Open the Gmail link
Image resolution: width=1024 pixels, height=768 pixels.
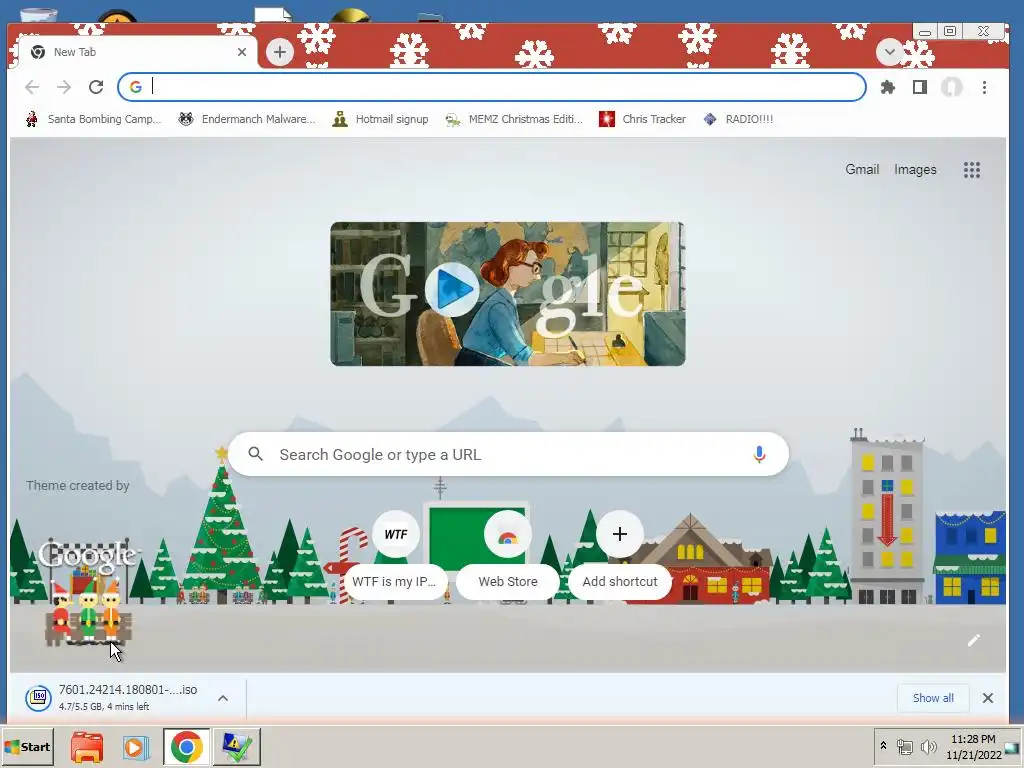(x=862, y=170)
